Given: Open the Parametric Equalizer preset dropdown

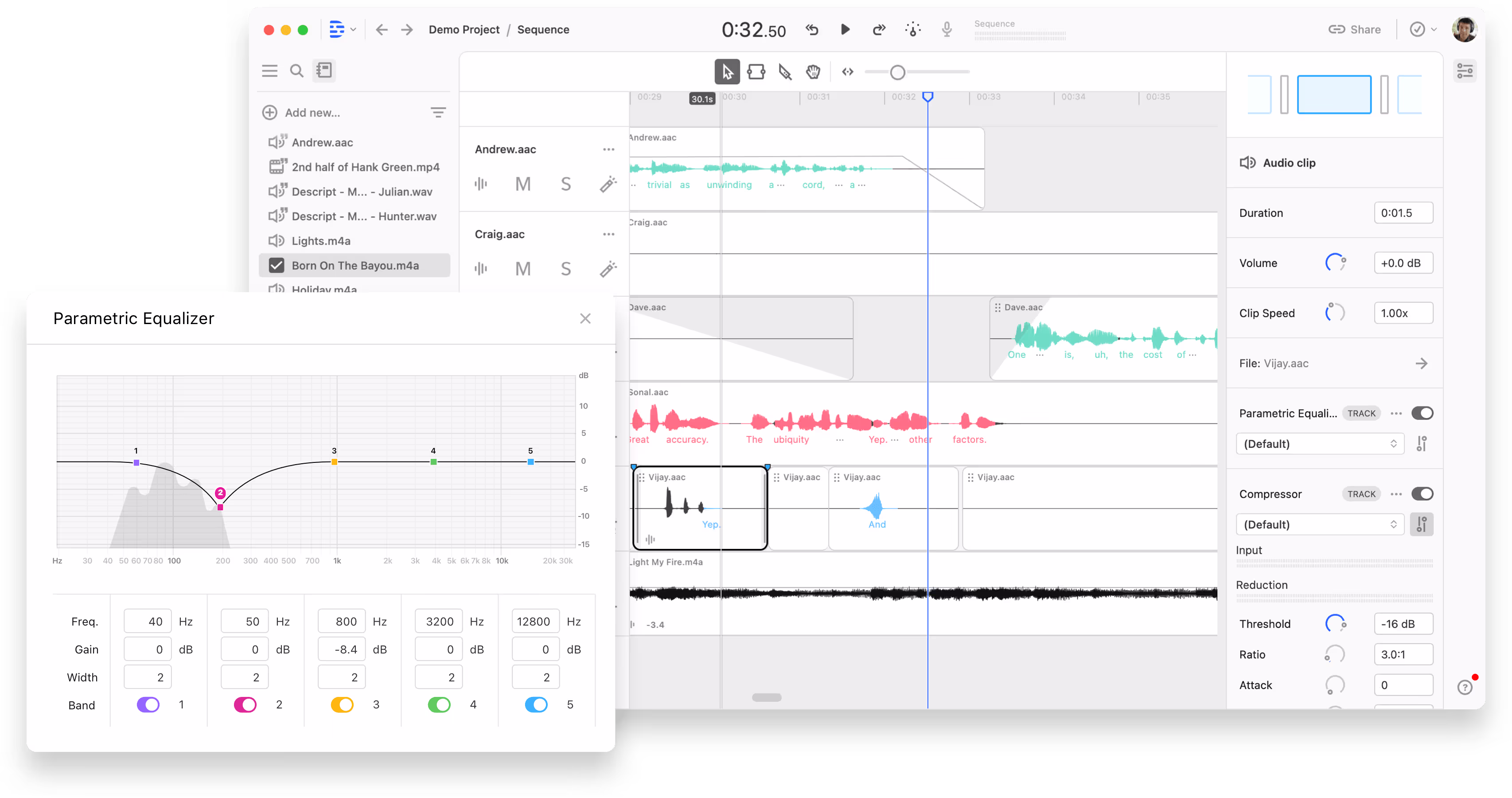Looking at the screenshot, I should click(x=1320, y=444).
